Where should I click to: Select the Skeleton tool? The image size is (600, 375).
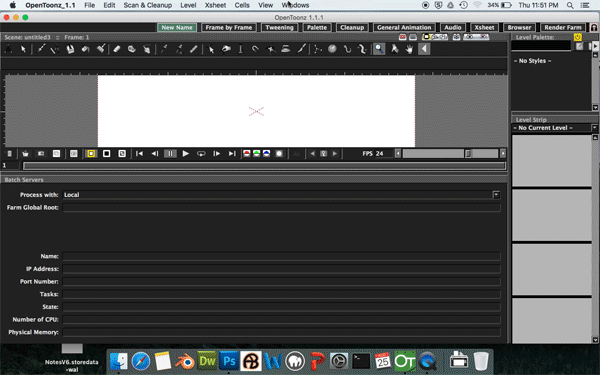click(318, 49)
